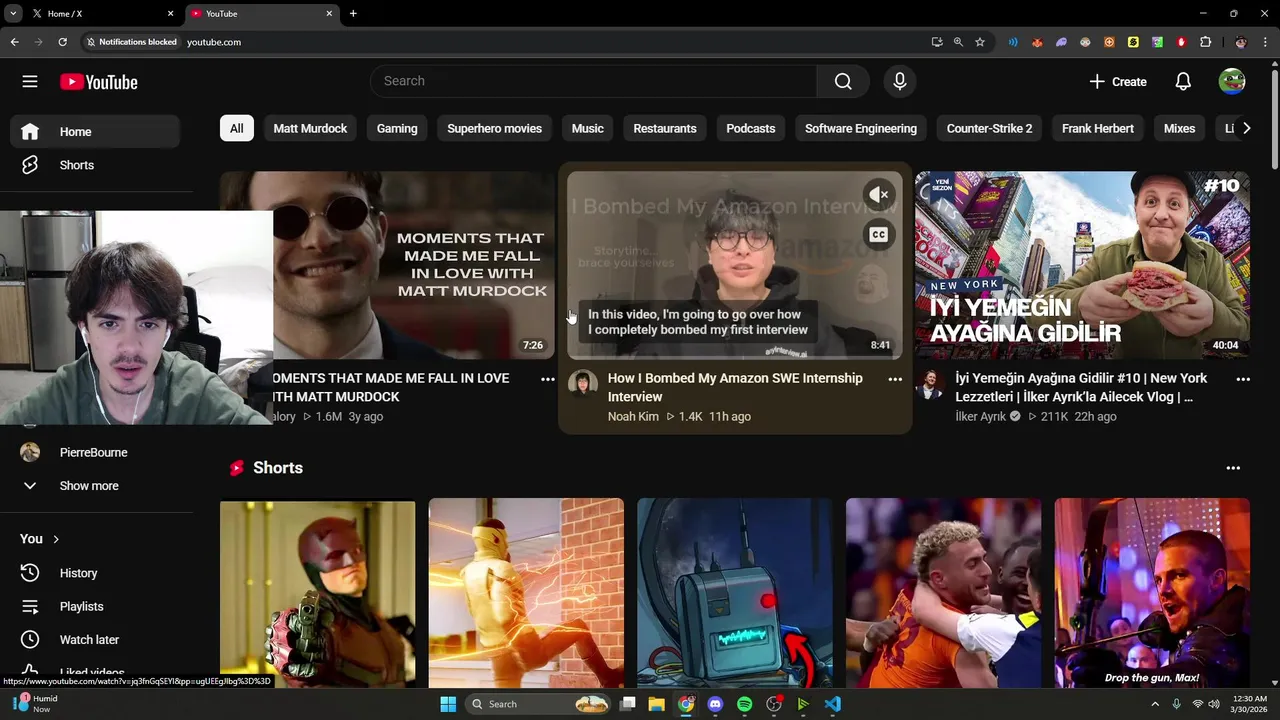The height and width of the screenshot is (720, 1280).
Task: Open PierreBourne subscription channel
Action: click(96, 452)
